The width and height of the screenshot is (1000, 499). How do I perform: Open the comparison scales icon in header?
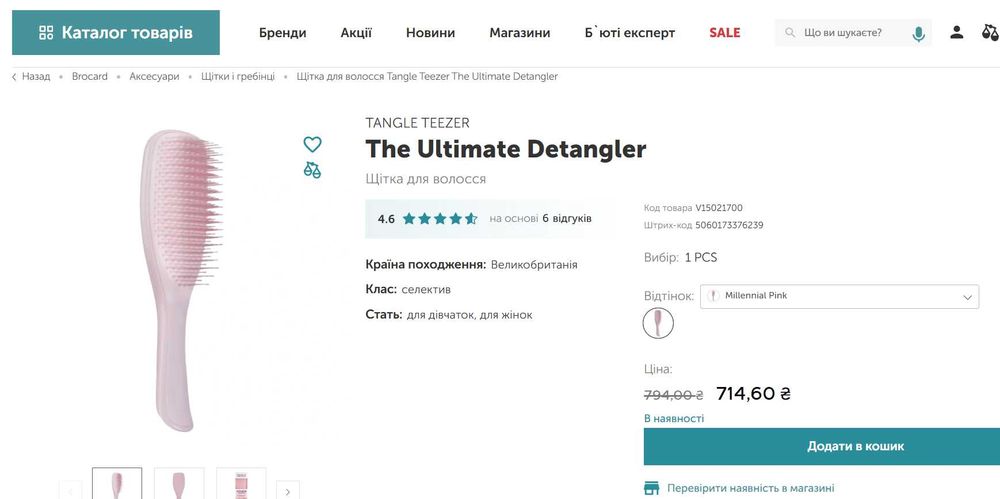coord(990,33)
